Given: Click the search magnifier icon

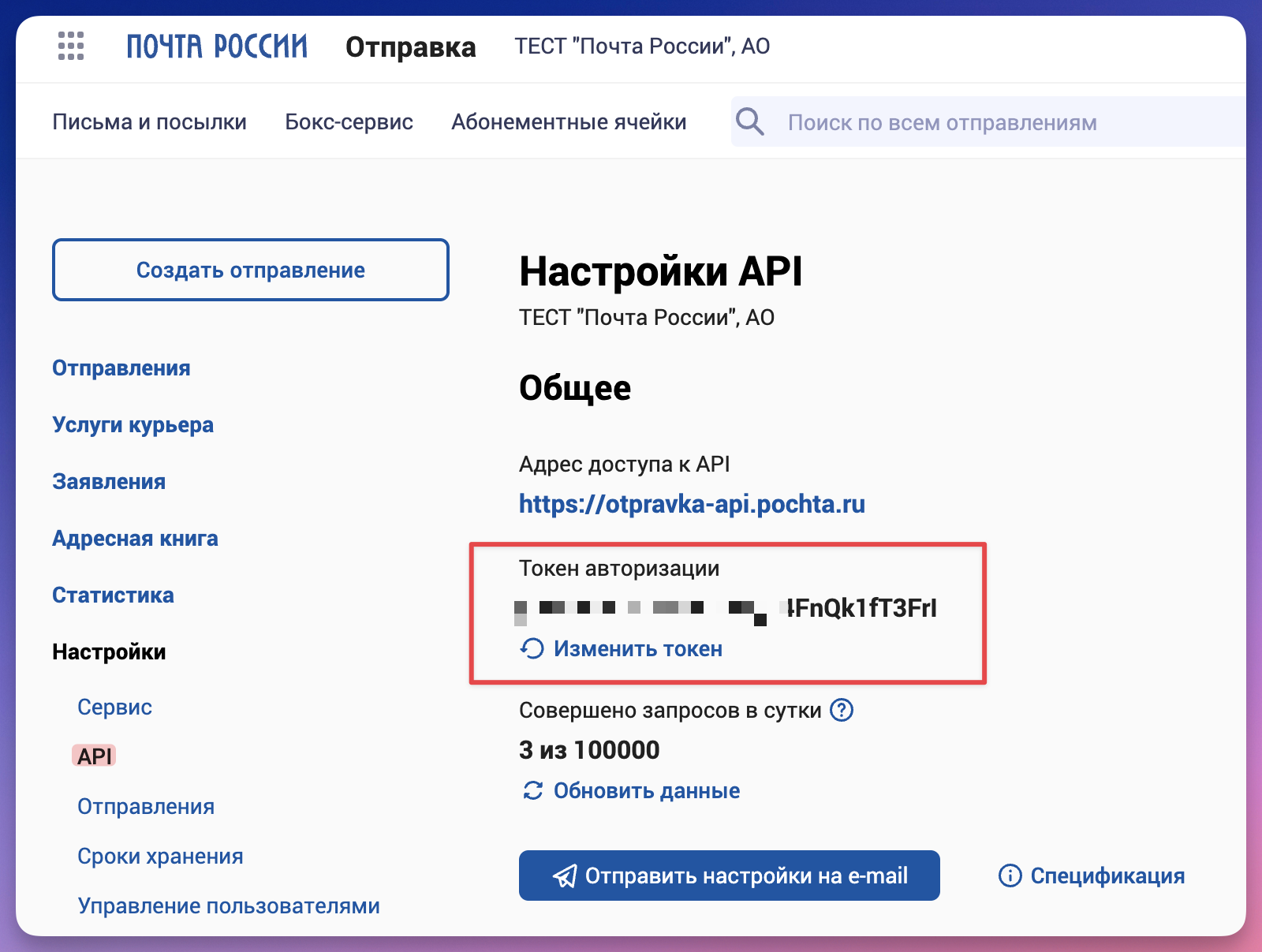Looking at the screenshot, I should click(x=750, y=122).
